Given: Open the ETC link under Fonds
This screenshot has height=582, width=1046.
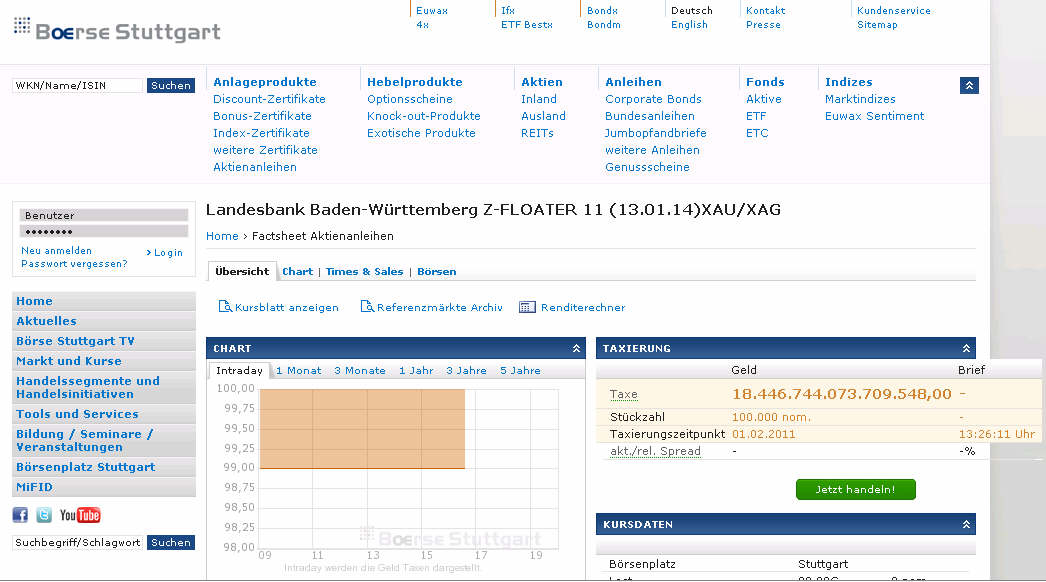Looking at the screenshot, I should (757, 133).
